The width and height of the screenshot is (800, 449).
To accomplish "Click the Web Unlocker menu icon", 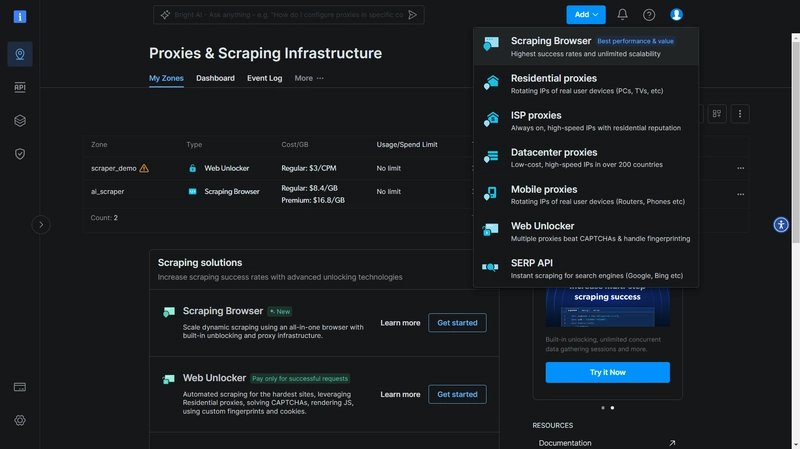I will (x=490, y=230).
